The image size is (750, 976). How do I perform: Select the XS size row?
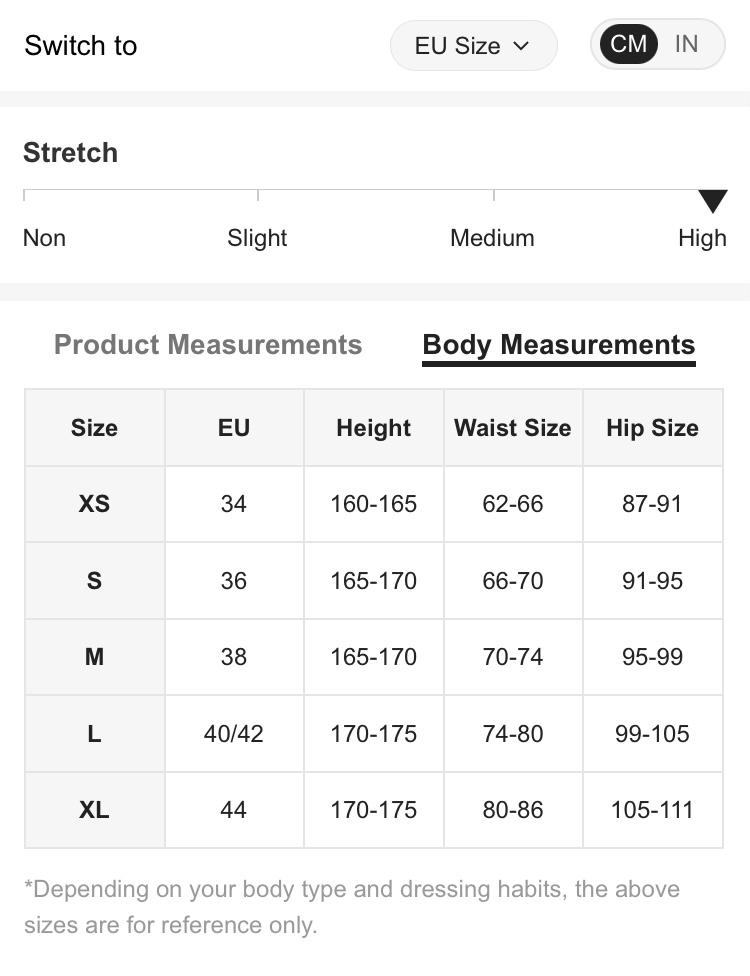click(94, 504)
